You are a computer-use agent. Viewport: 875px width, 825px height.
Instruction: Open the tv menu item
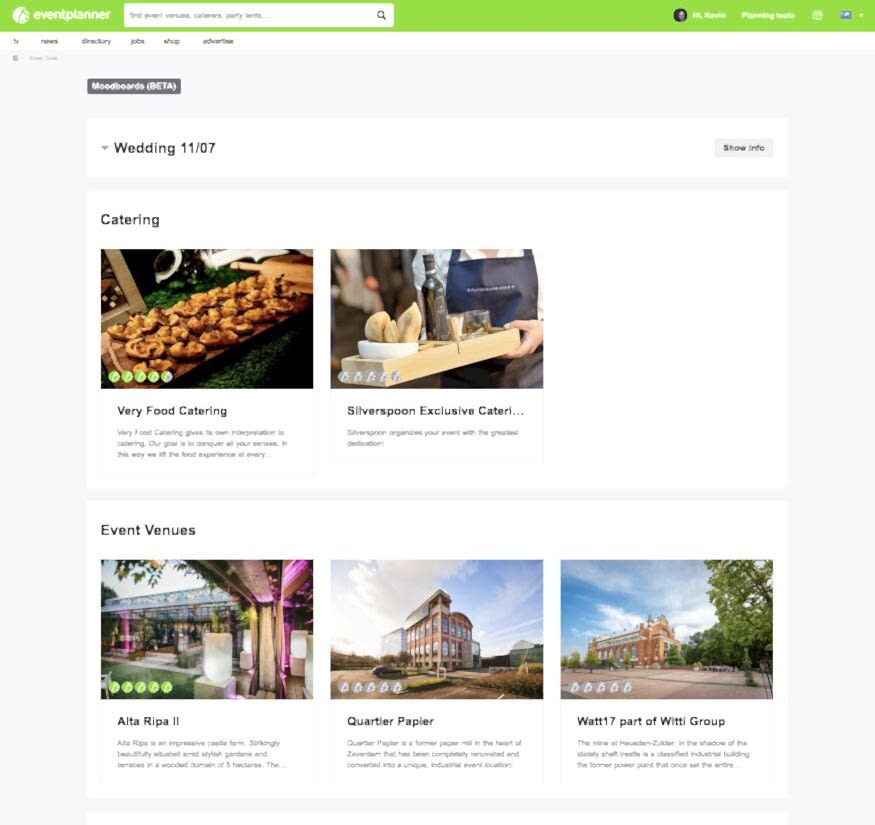point(16,41)
